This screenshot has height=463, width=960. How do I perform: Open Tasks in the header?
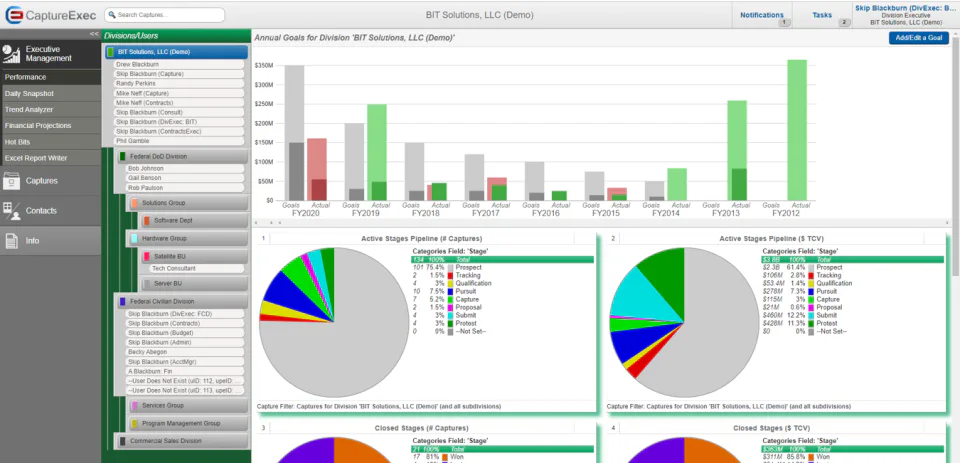tap(822, 15)
